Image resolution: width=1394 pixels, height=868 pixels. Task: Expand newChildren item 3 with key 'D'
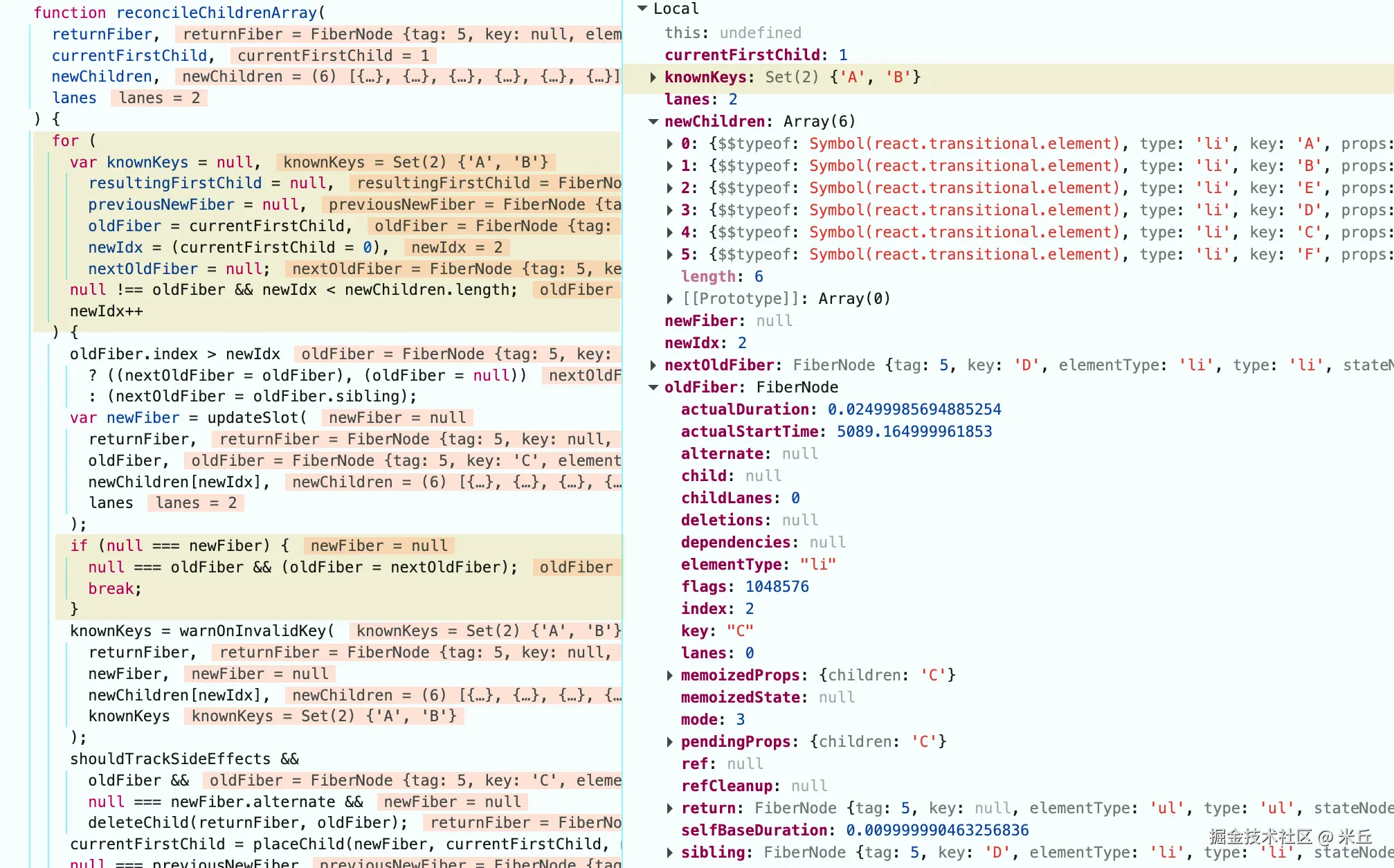[669, 210]
